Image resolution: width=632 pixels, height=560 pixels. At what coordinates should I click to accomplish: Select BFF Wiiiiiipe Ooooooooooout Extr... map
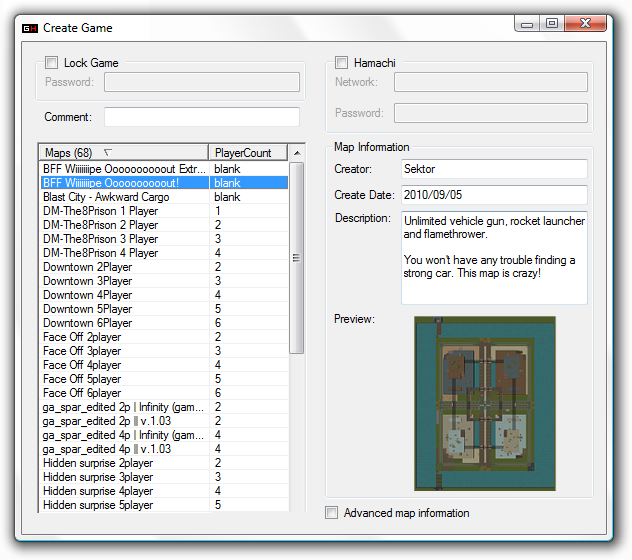124,169
